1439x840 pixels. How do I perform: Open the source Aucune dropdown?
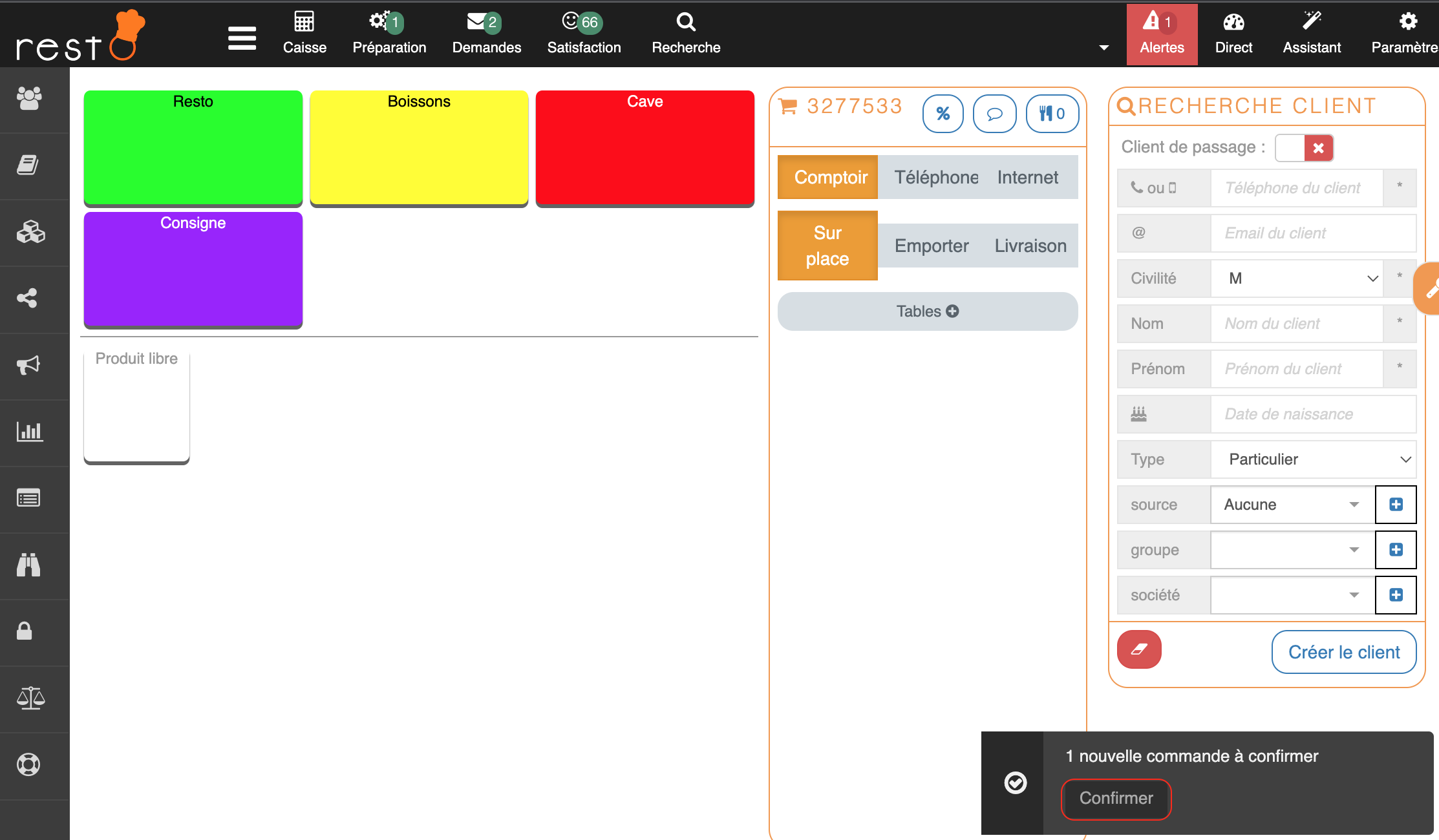coord(1292,505)
